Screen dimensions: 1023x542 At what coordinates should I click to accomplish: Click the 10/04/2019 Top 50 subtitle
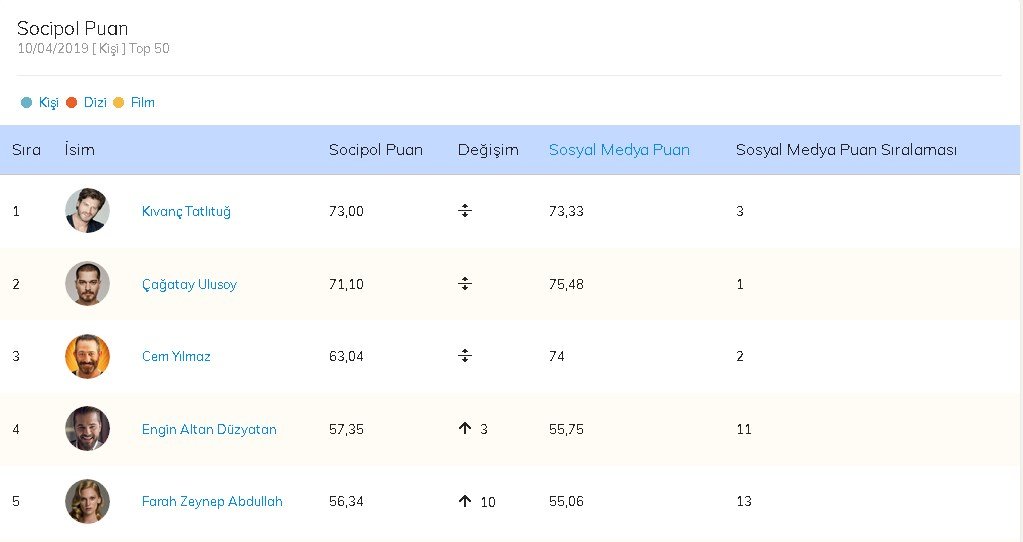pyautogui.click(x=93, y=48)
